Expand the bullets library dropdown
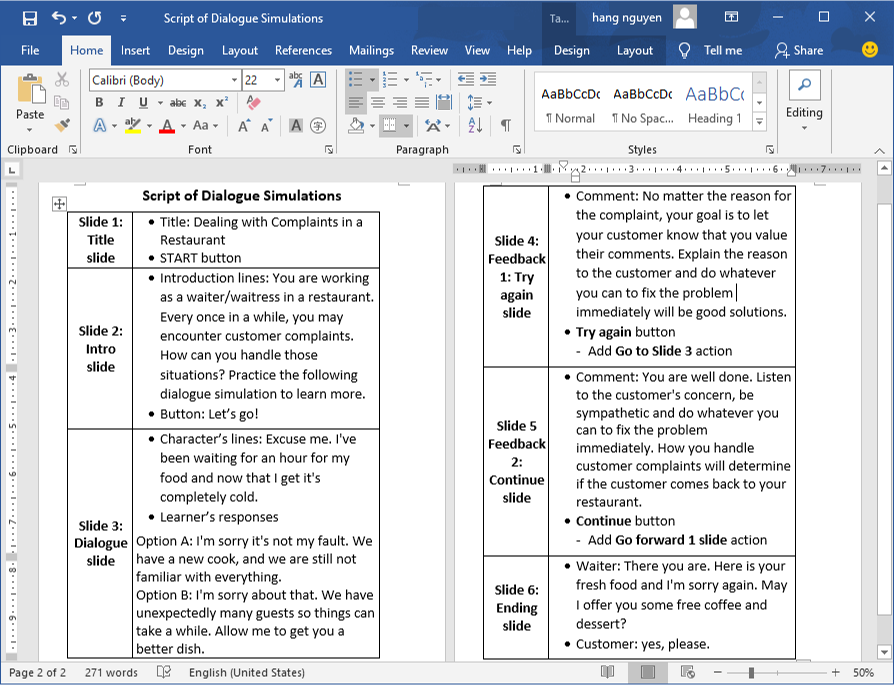The image size is (895, 686). (372, 80)
